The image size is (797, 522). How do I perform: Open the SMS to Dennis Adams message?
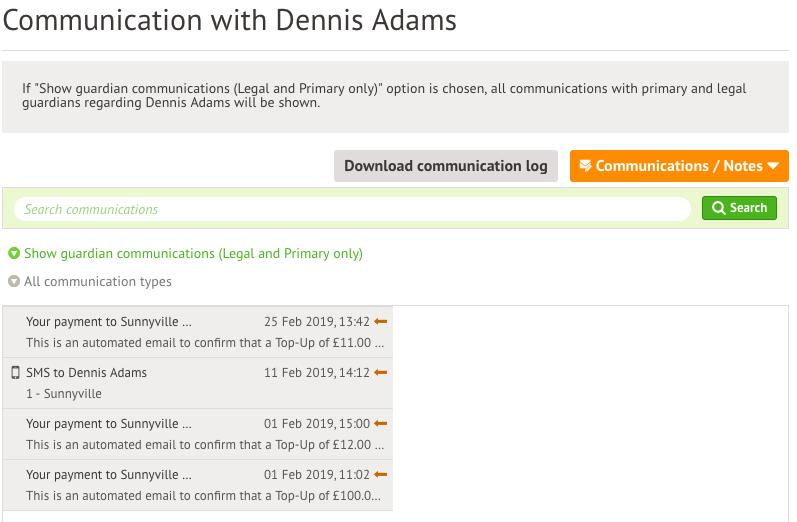click(87, 373)
